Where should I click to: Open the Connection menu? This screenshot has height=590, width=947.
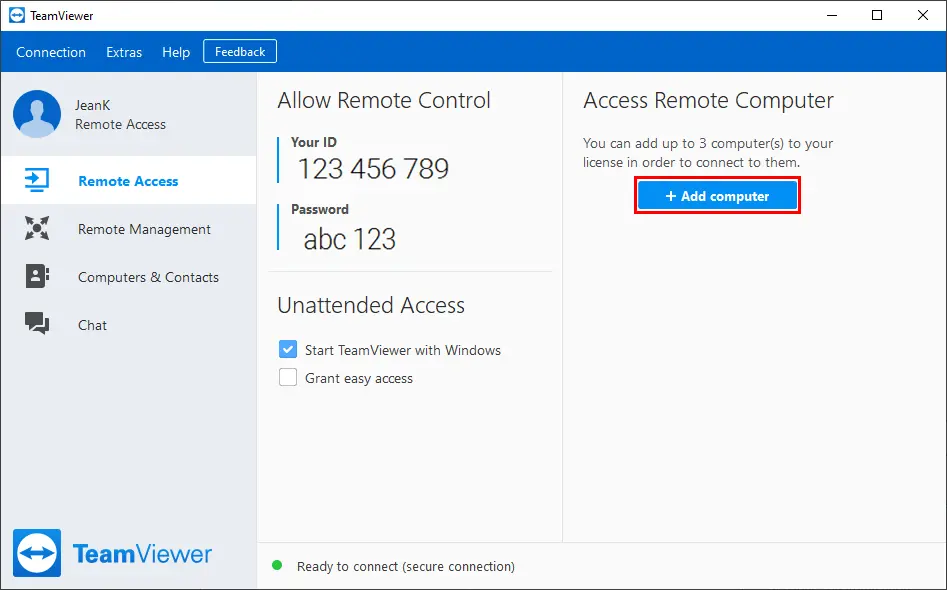51,52
